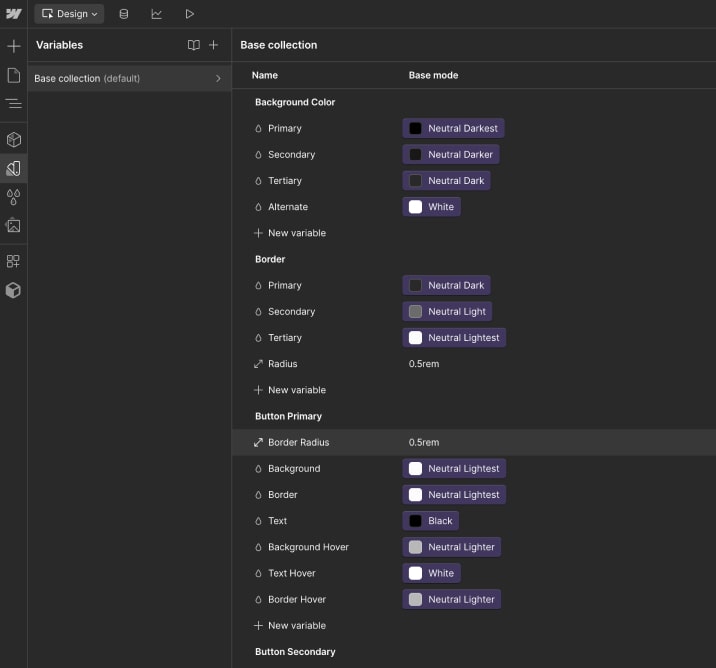Viewport: 716px width, 668px height.
Task: Click the Webflow logo icon
Action: [x=13, y=14]
